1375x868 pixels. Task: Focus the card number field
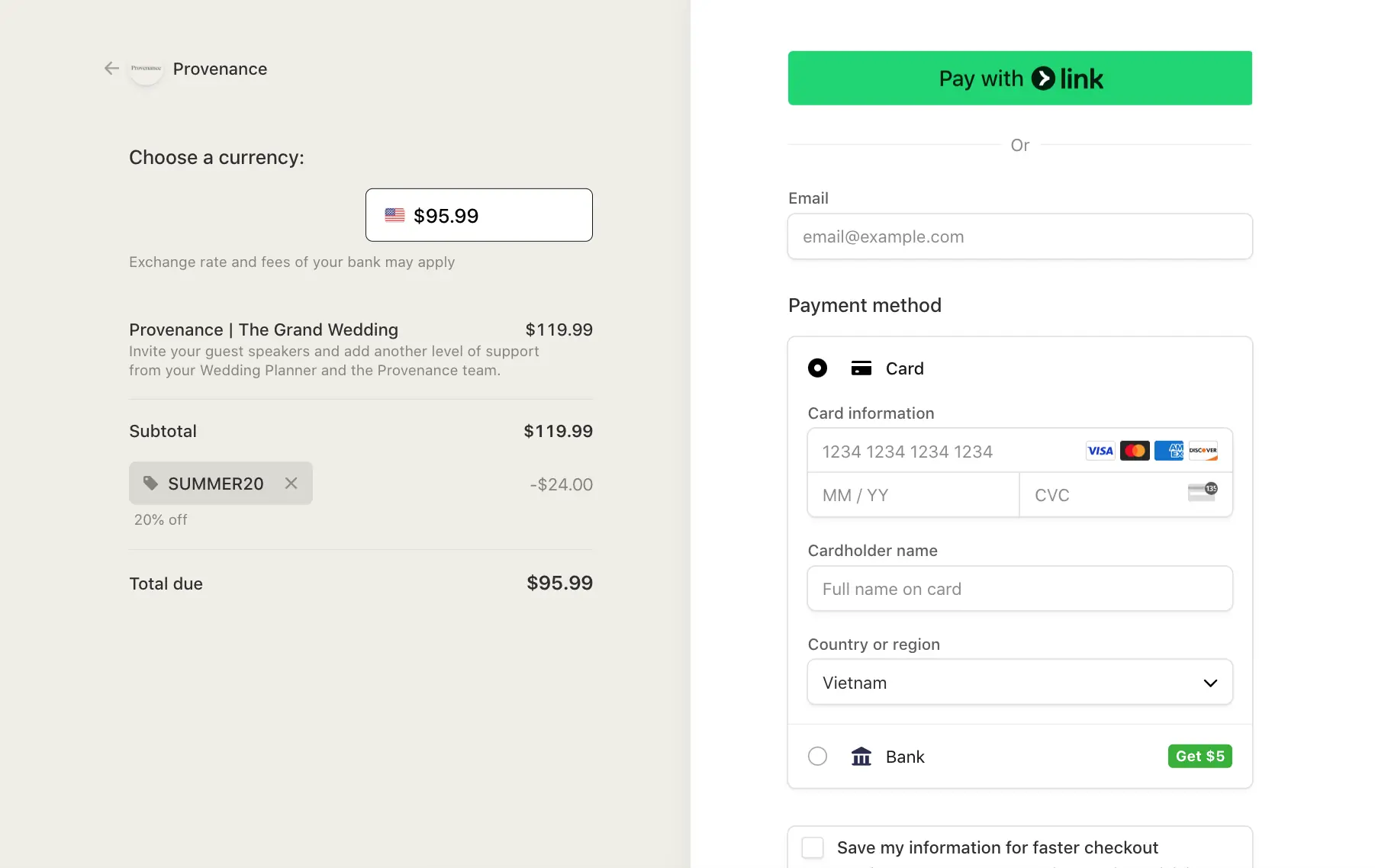pos(1020,451)
